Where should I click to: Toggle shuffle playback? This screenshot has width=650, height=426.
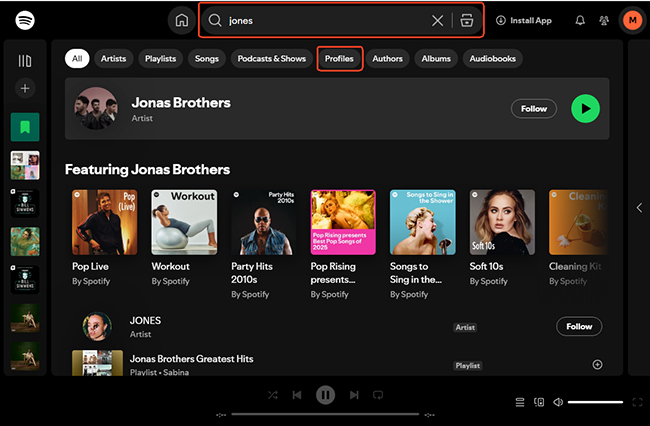(x=273, y=395)
